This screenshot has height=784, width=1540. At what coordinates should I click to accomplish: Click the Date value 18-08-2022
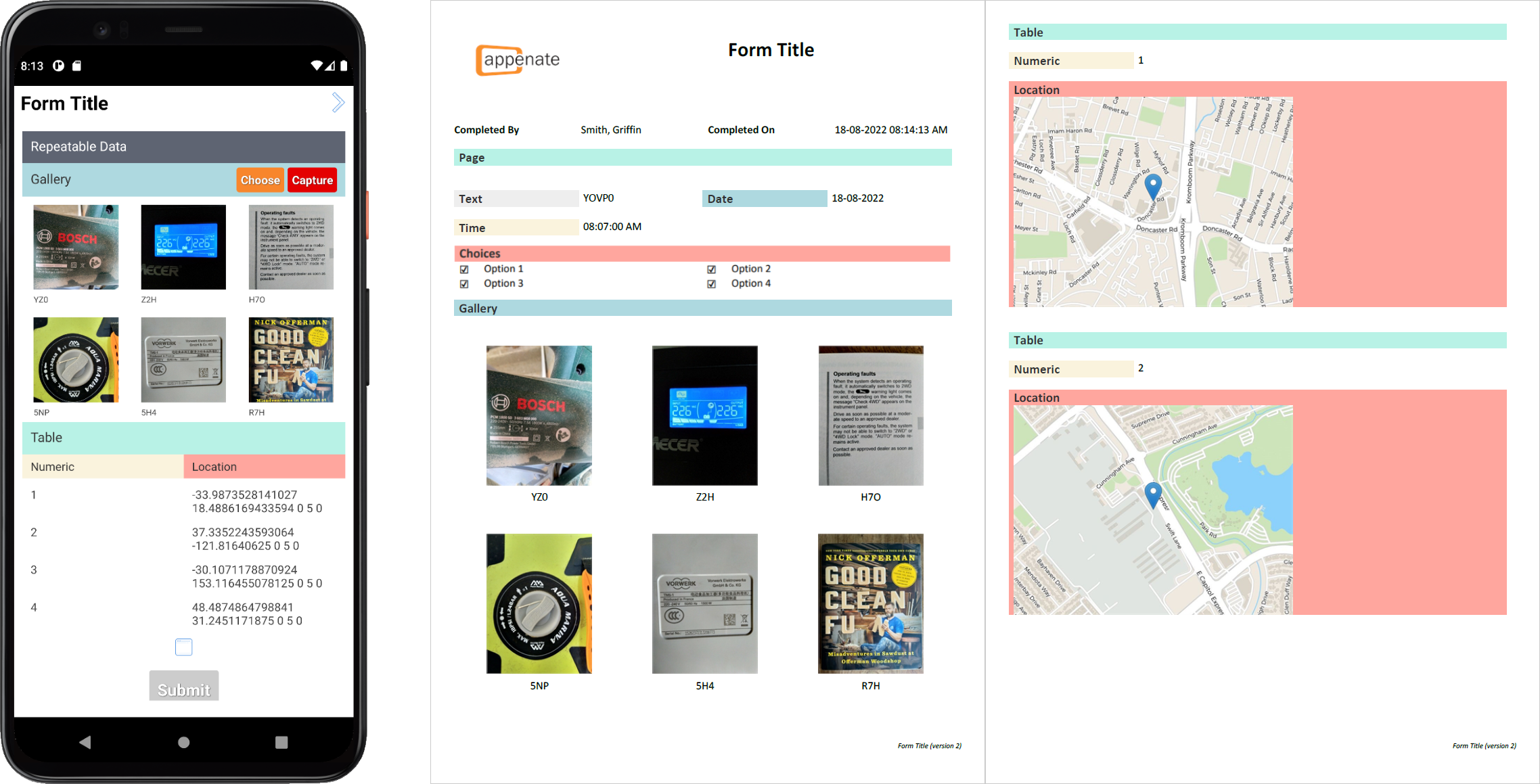pyautogui.click(x=858, y=198)
